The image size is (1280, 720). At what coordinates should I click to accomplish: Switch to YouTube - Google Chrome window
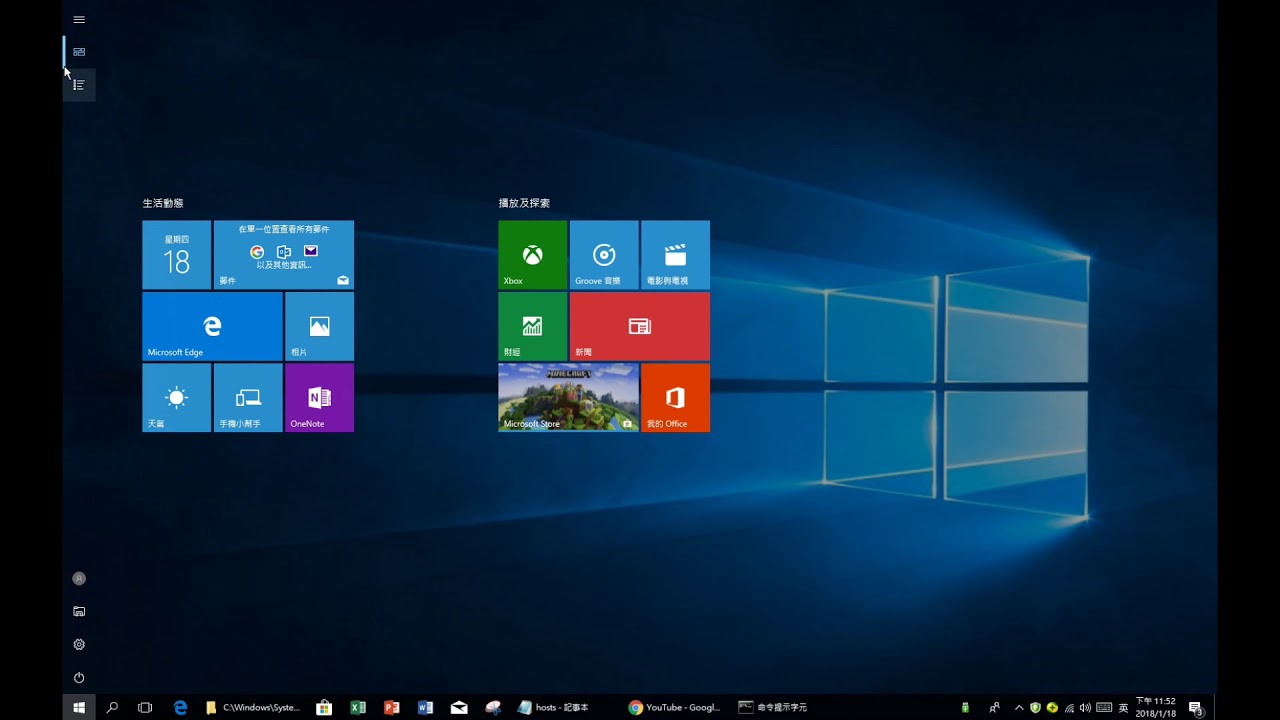674,707
